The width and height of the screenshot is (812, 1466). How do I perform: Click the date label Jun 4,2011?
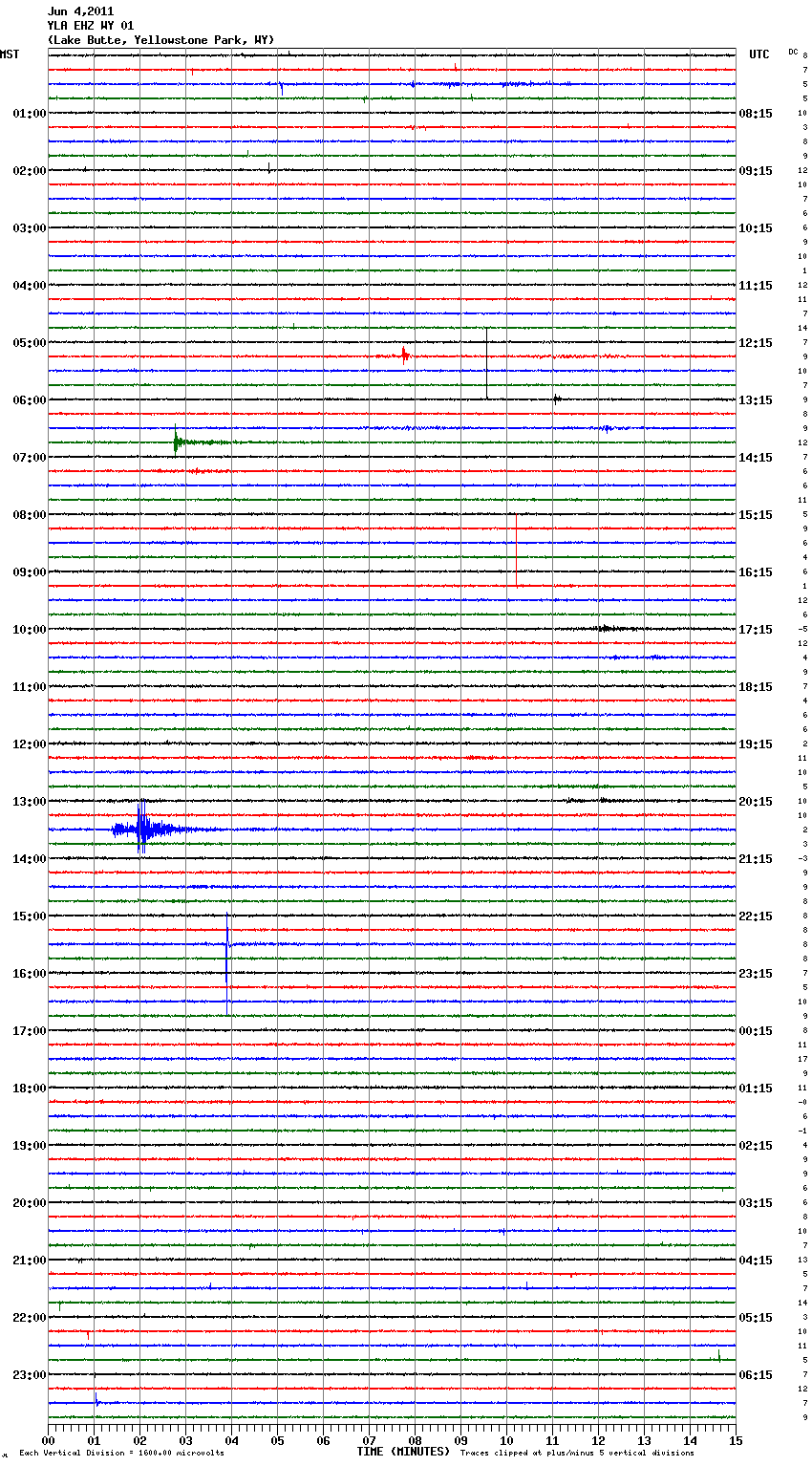click(80, 11)
